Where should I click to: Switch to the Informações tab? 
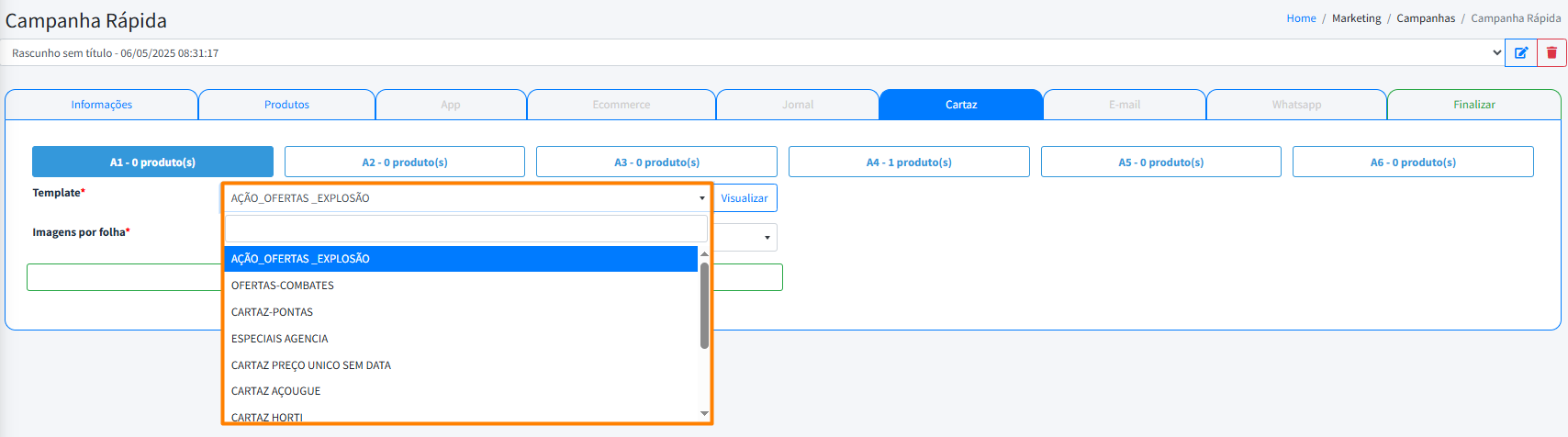pos(102,105)
